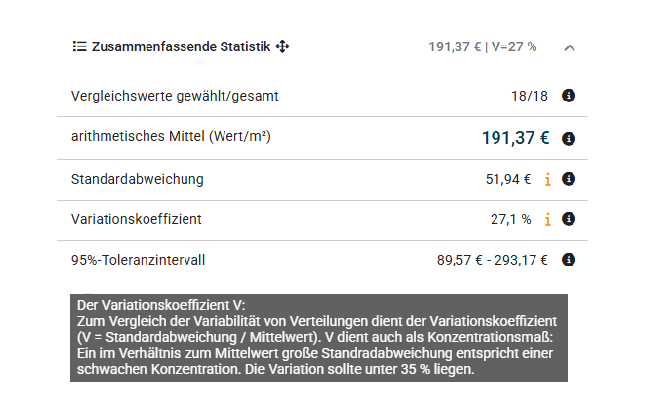Select the Standardabweichung row label
Viewport: 668px width, 418px height.
coord(137,179)
